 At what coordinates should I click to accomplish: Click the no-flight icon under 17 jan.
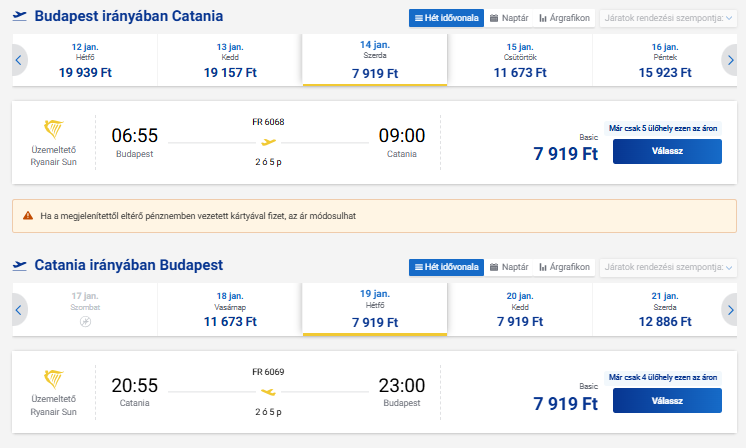click(85, 322)
